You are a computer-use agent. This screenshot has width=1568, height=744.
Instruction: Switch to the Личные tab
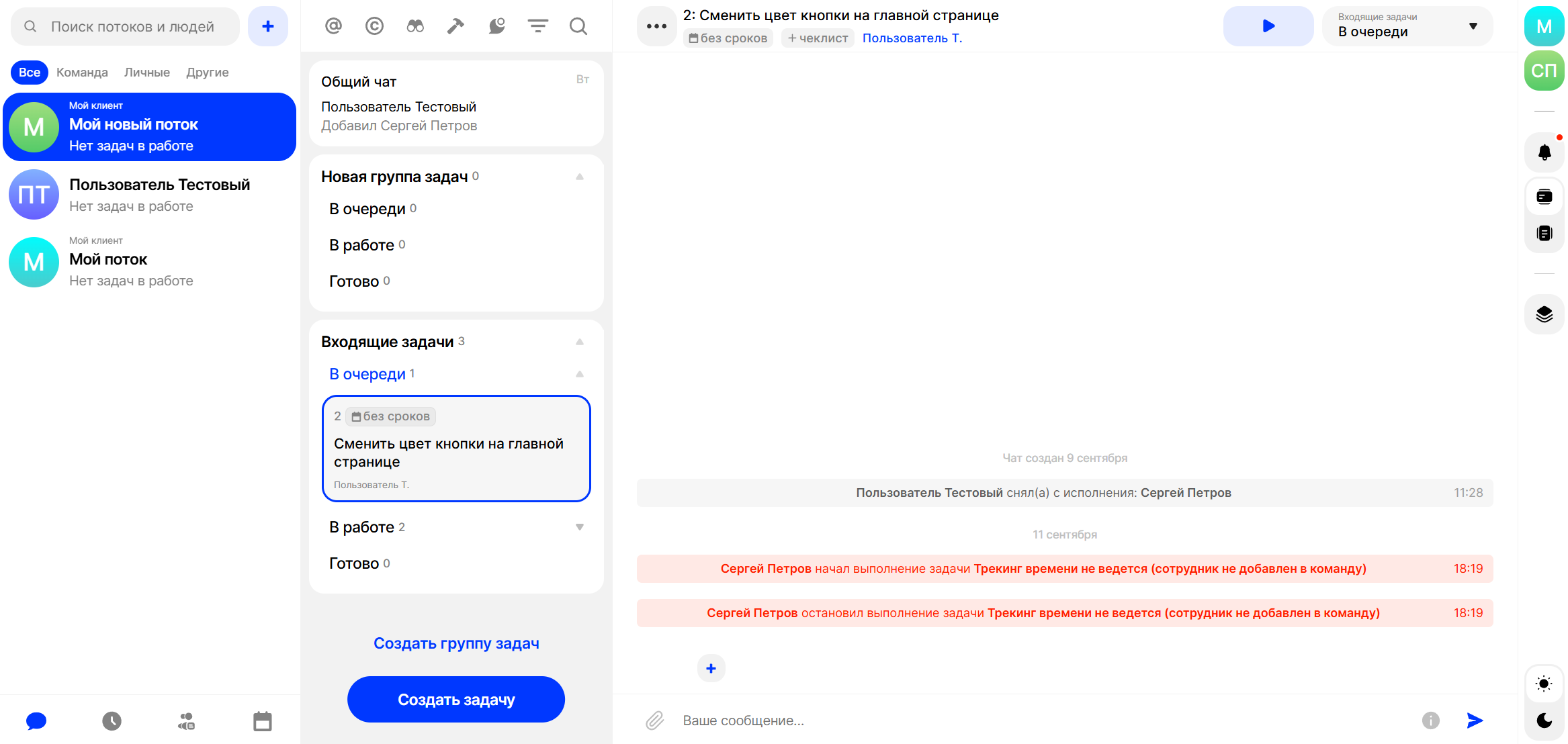click(x=146, y=73)
